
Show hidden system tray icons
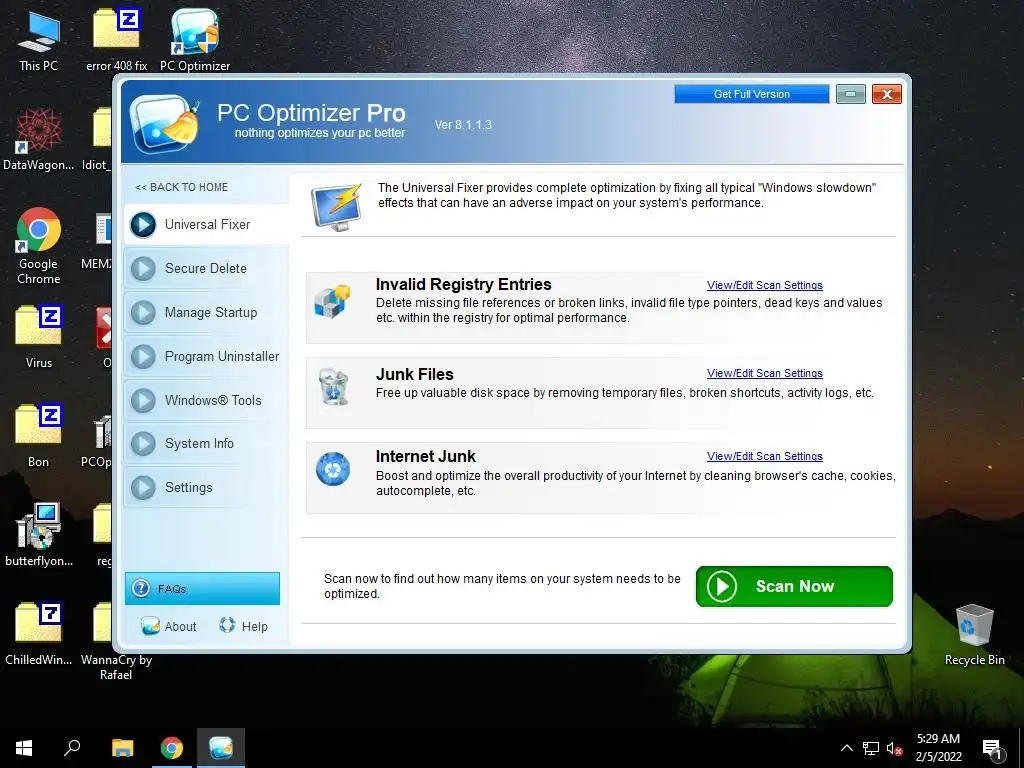[x=846, y=748]
